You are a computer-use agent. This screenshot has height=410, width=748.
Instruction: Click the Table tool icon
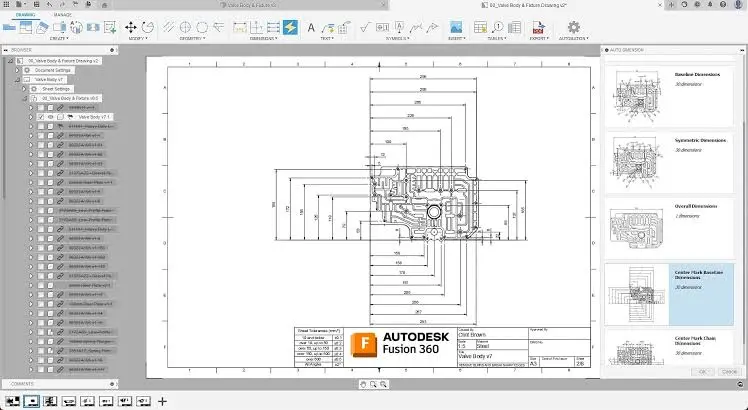pyautogui.click(x=480, y=27)
